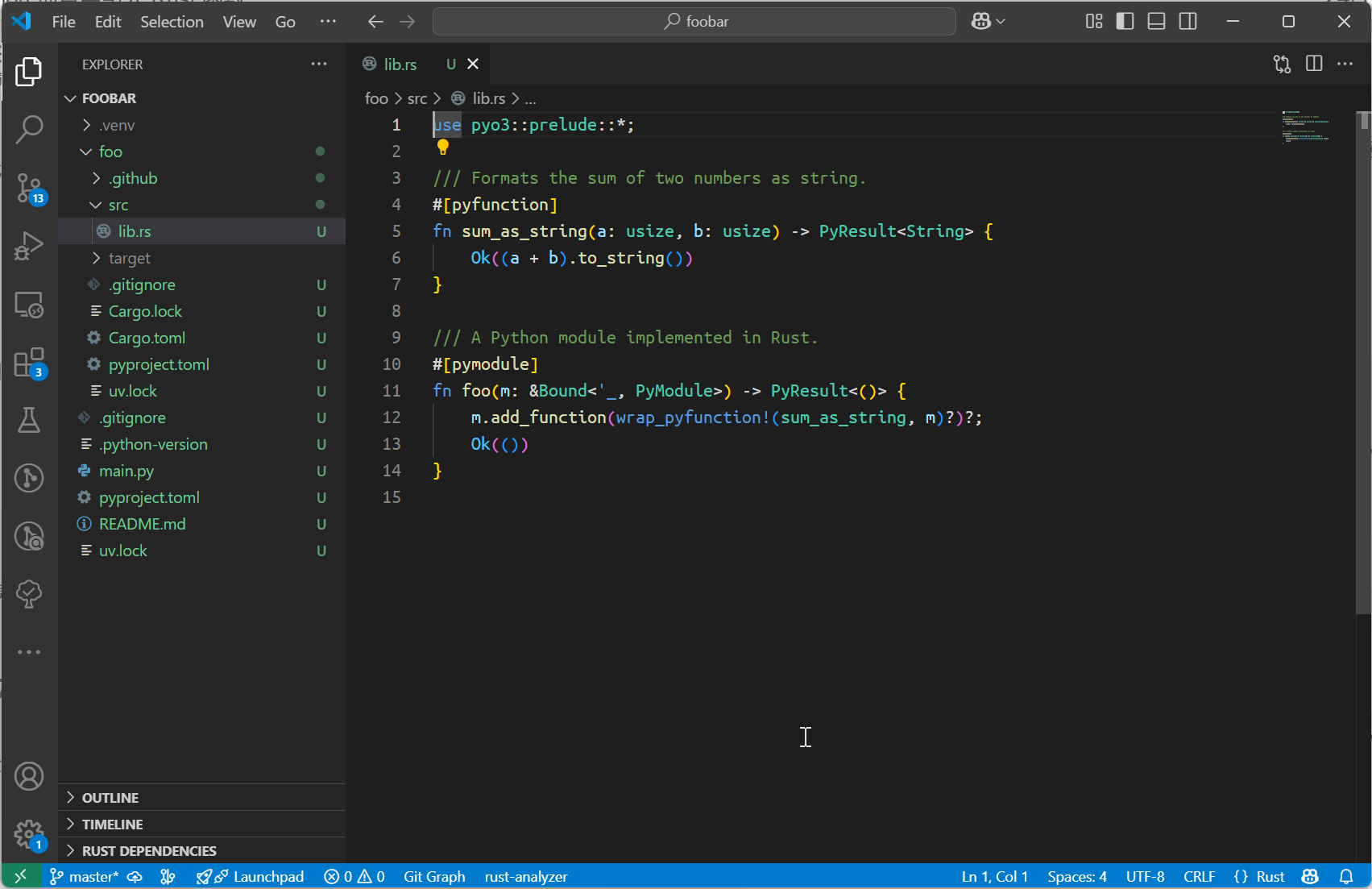1372x889 pixels.
Task: Show additional views ellipsis in activity bar
Action: click(29, 652)
